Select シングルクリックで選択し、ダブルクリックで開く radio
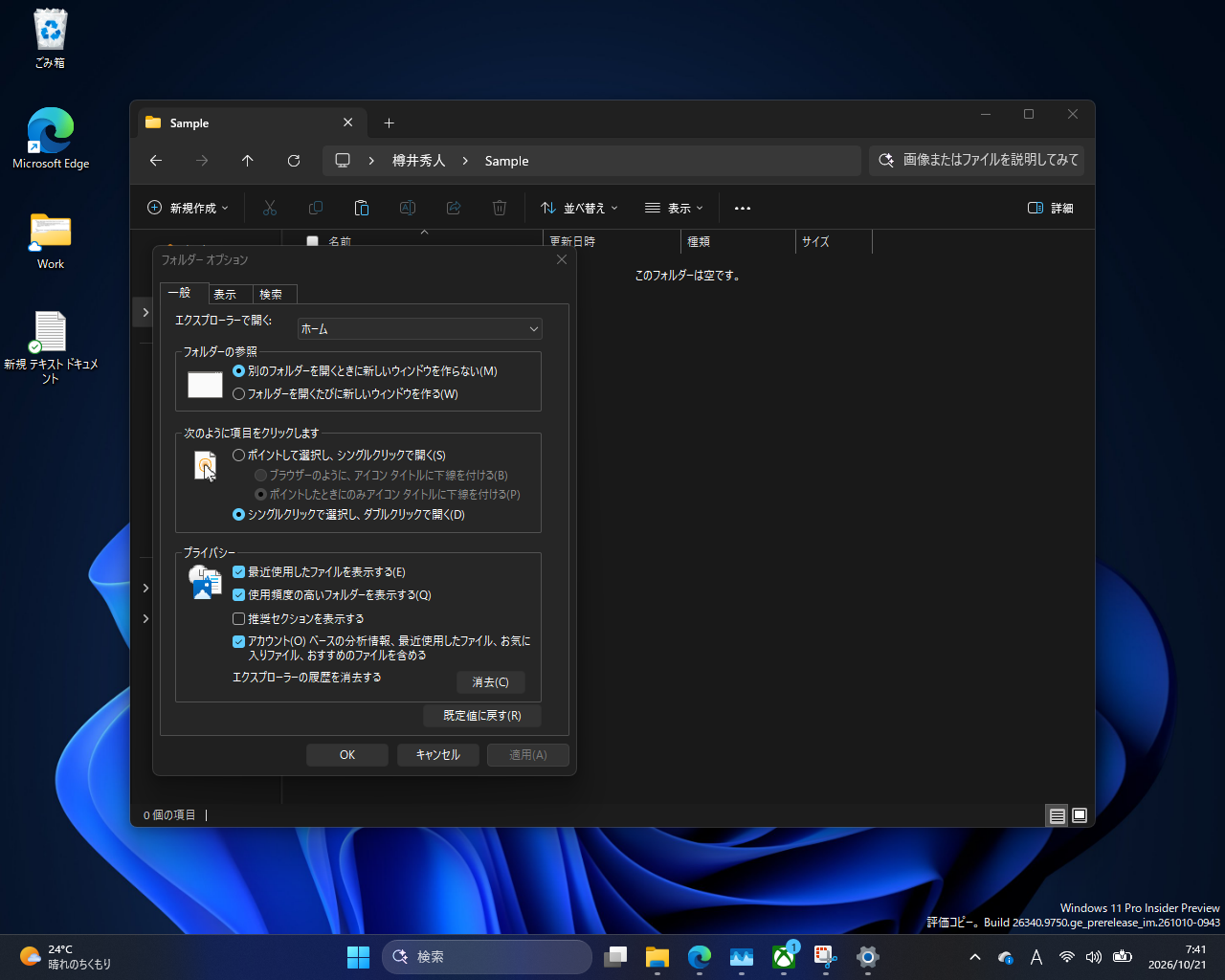1225x980 pixels. 239,515
